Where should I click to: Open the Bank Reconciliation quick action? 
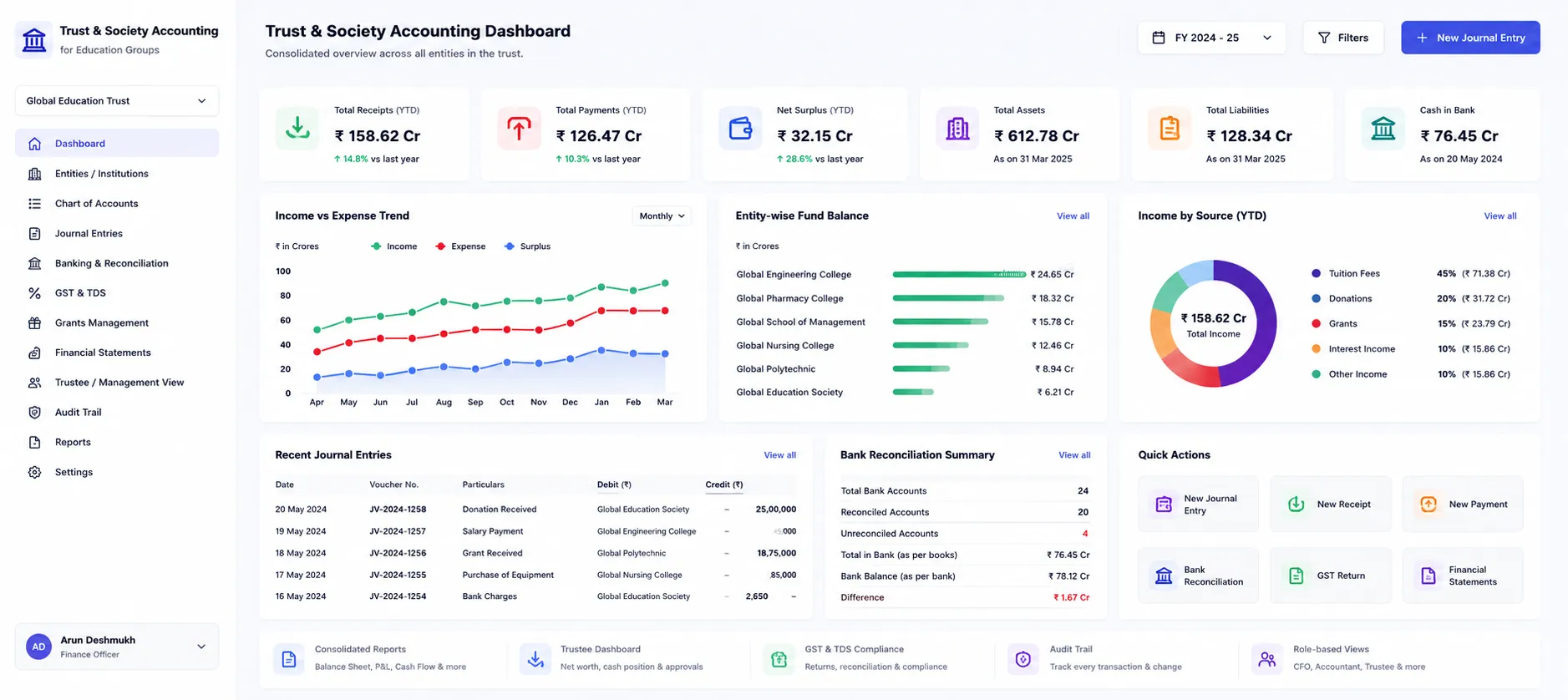(1198, 576)
